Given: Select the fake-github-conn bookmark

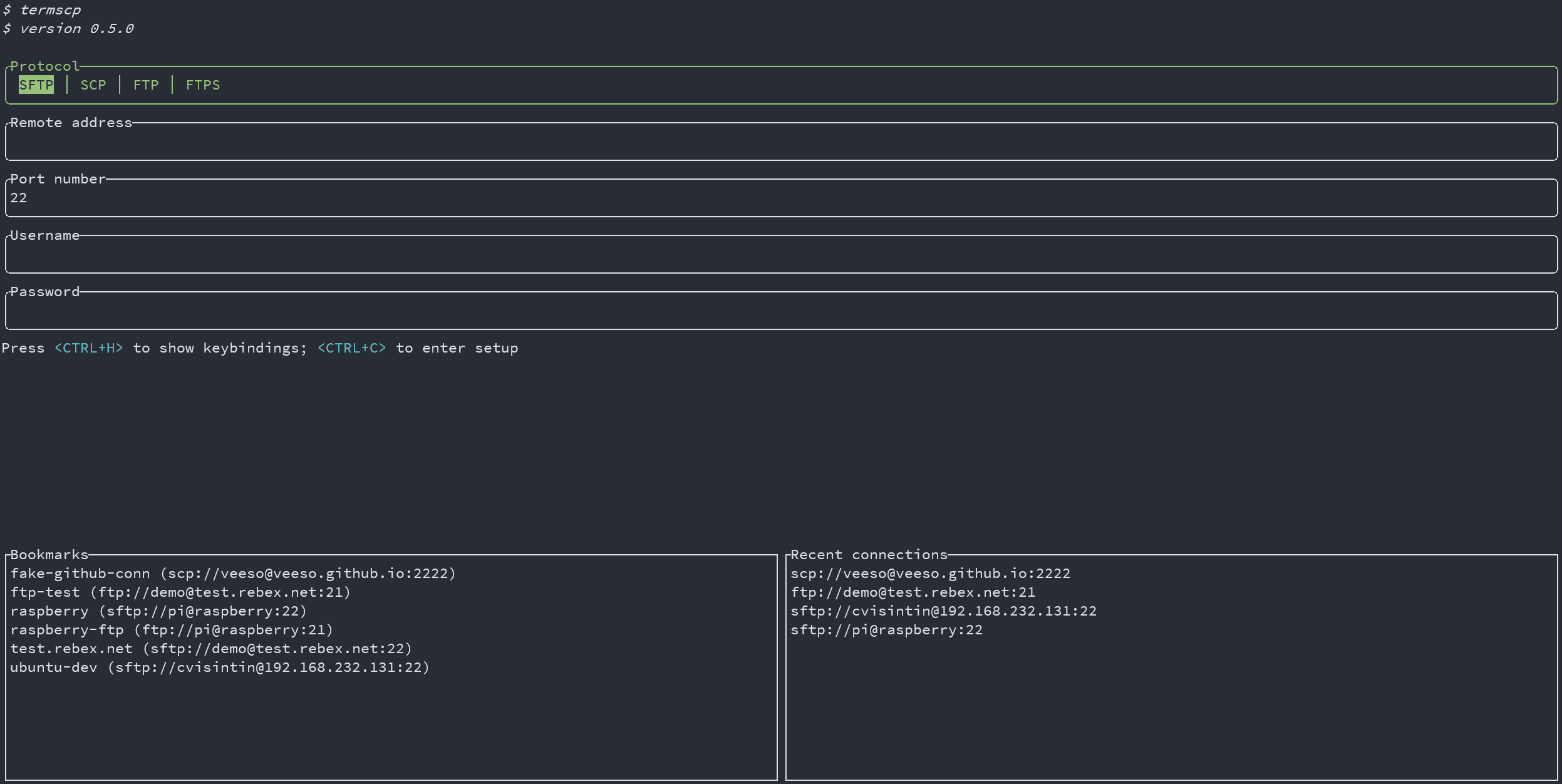Looking at the screenshot, I should click(232, 574).
